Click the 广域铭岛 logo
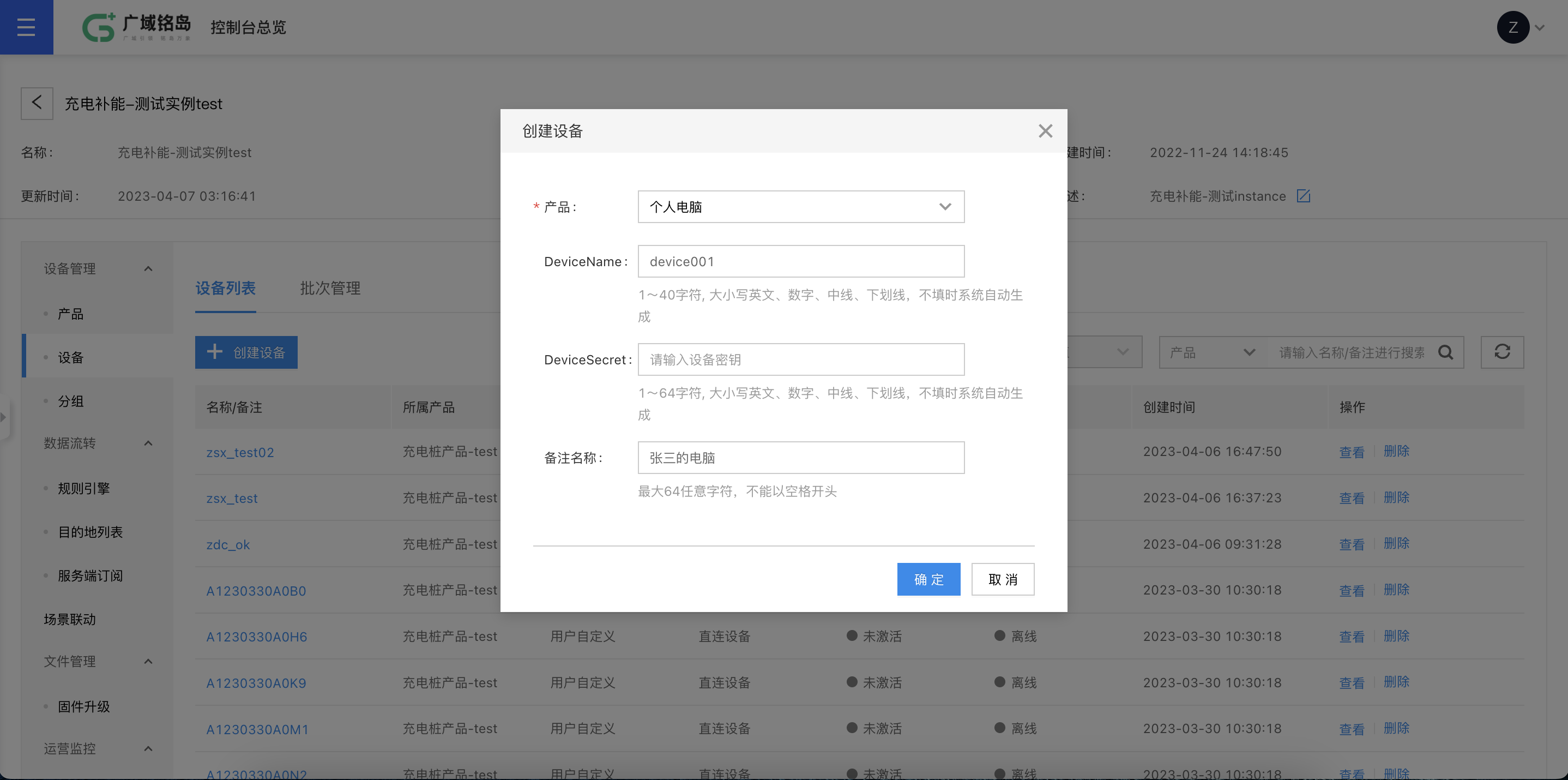Viewport: 1568px width, 780px height. pyautogui.click(x=136, y=27)
